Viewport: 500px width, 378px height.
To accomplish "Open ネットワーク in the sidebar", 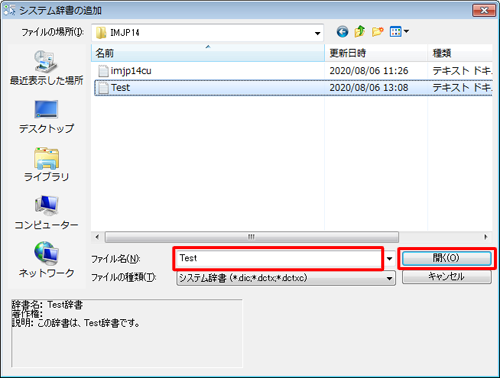I will click(46, 261).
